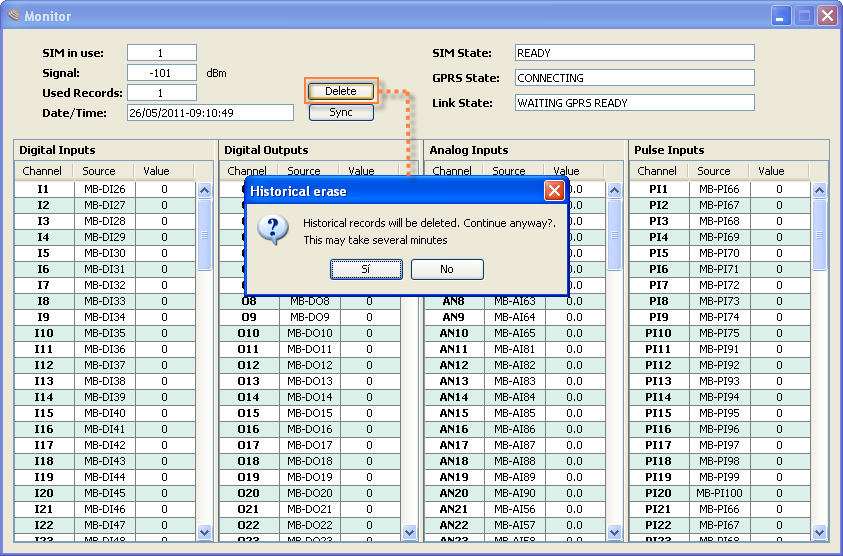Click the Sí button to confirm erase
Viewport: 843px width, 556px height.
click(x=366, y=269)
